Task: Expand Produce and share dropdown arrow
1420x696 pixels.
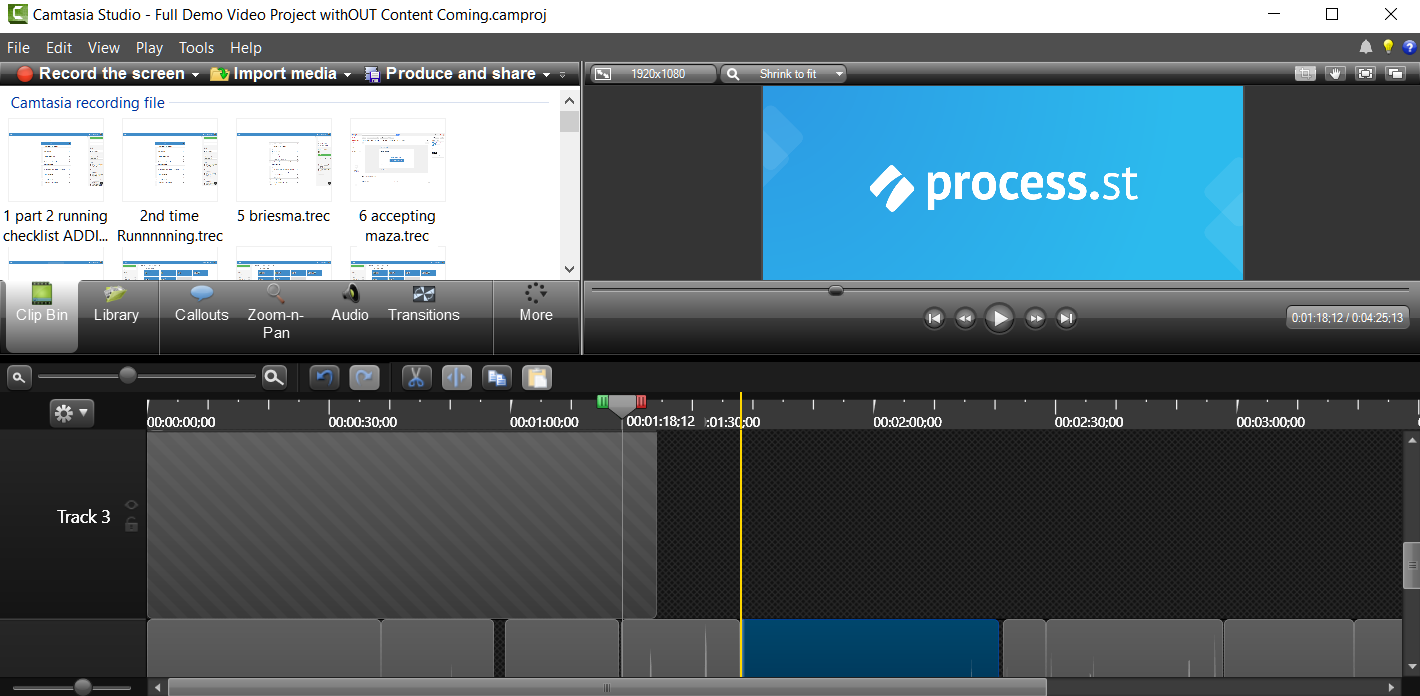Action: [546, 75]
